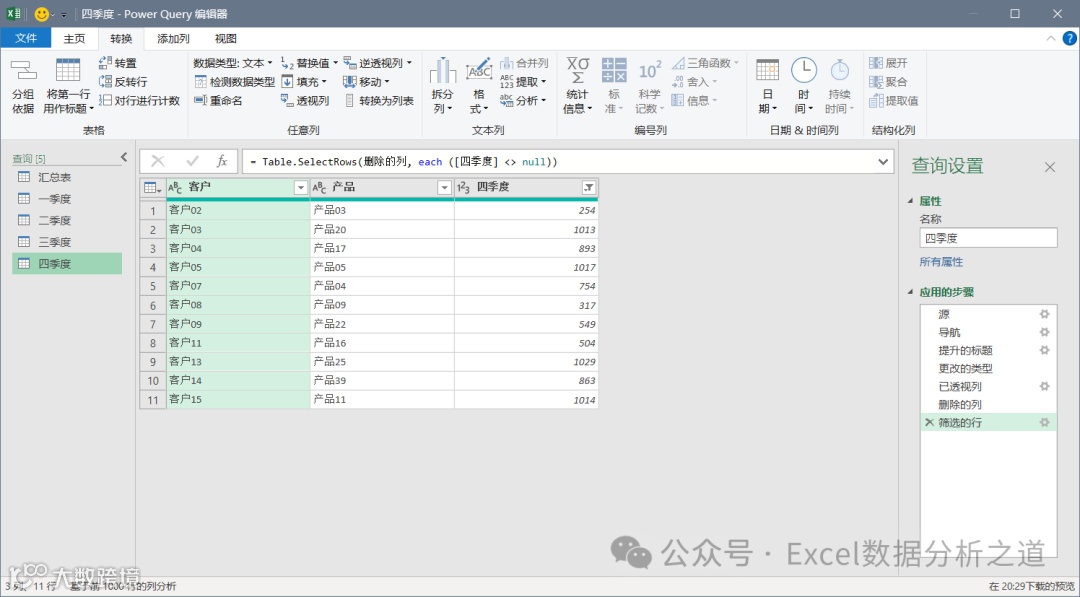This screenshot has height=597, width=1080.
Task: Collapse the 属性 section triangle
Action: coord(911,201)
